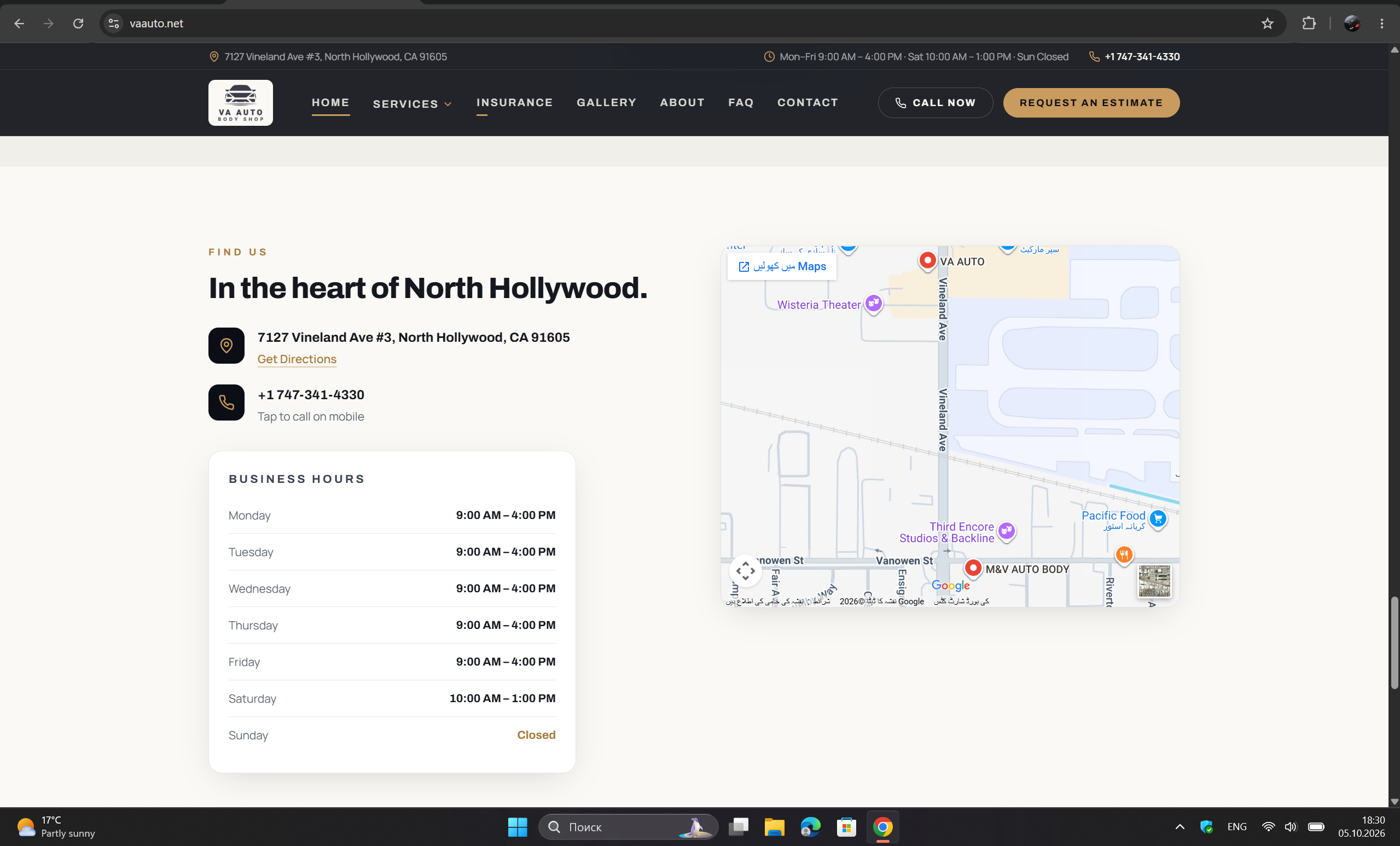The width and height of the screenshot is (1400, 846).
Task: Toggle map camera controls button
Action: coord(746,570)
